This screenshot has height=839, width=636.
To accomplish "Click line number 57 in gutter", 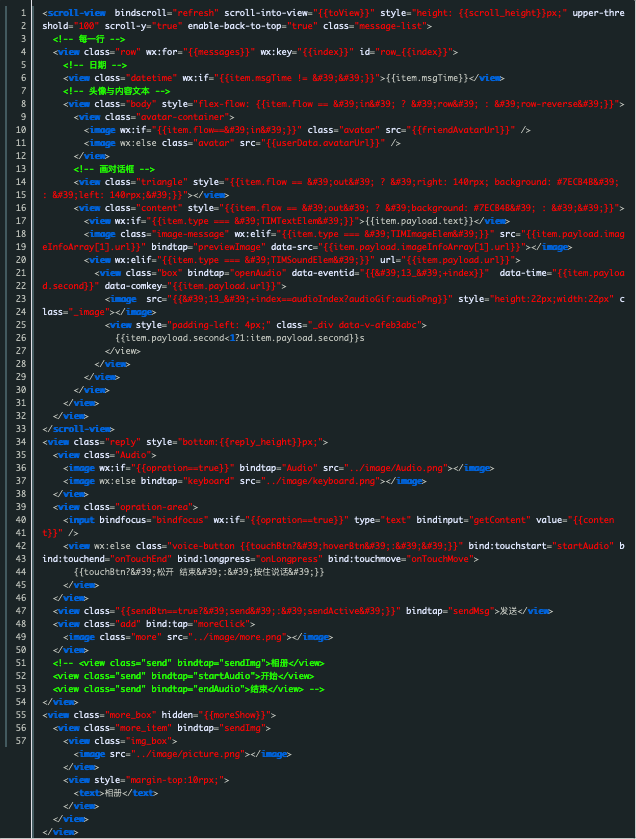I will [20, 741].
